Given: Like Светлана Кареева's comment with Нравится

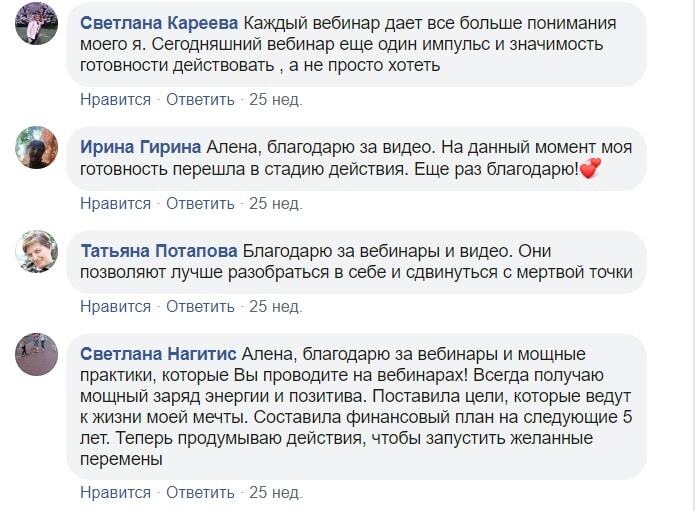Looking at the screenshot, I should click(115, 99).
